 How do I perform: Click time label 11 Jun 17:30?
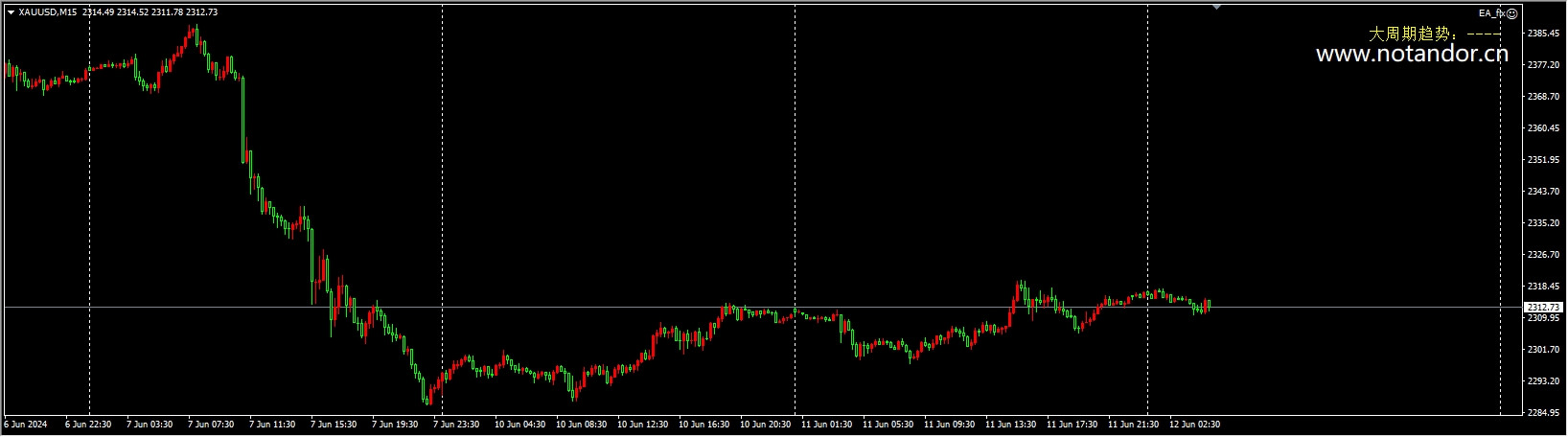tap(1072, 424)
